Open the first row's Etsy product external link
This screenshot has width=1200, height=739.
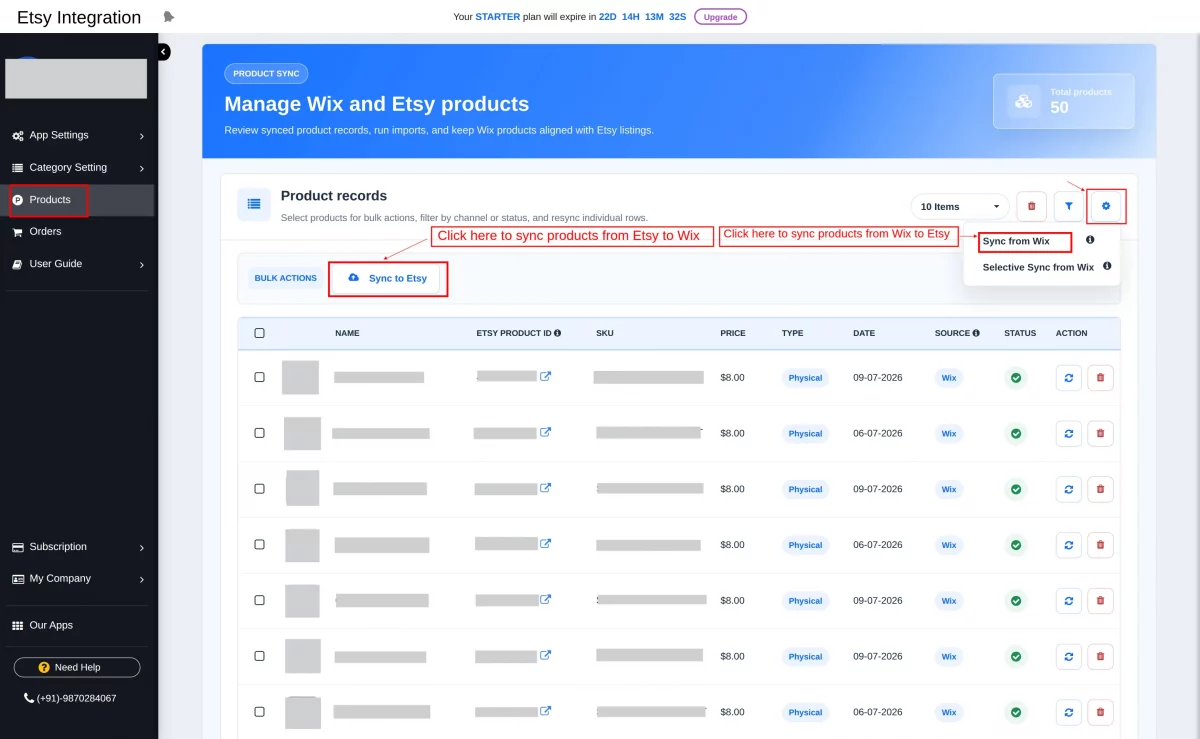coord(545,377)
